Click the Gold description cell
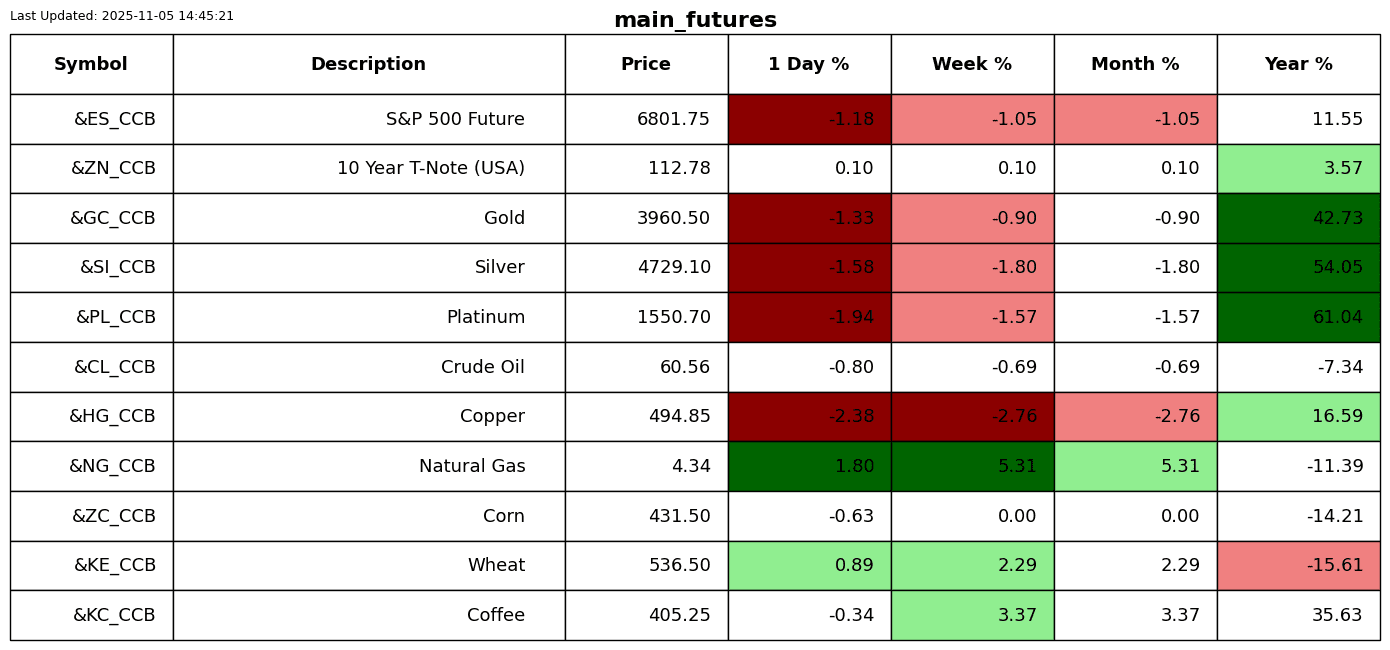 (x=368, y=218)
